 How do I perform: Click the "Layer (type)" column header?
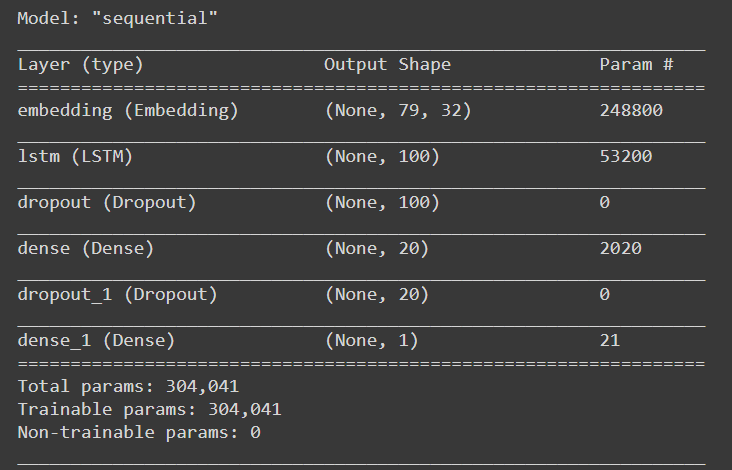click(x=80, y=65)
